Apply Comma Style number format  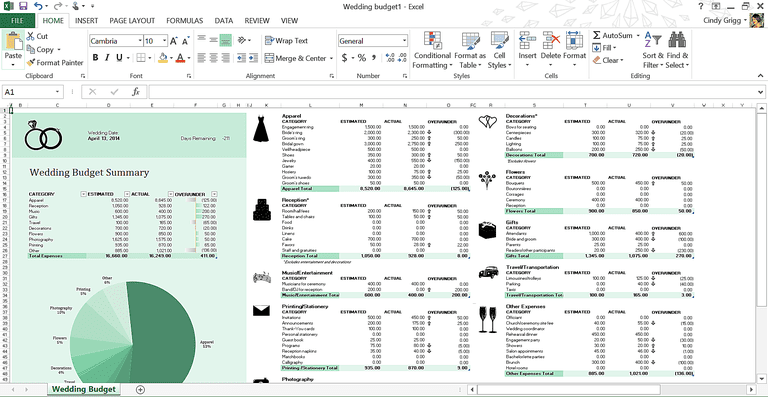coord(374,58)
